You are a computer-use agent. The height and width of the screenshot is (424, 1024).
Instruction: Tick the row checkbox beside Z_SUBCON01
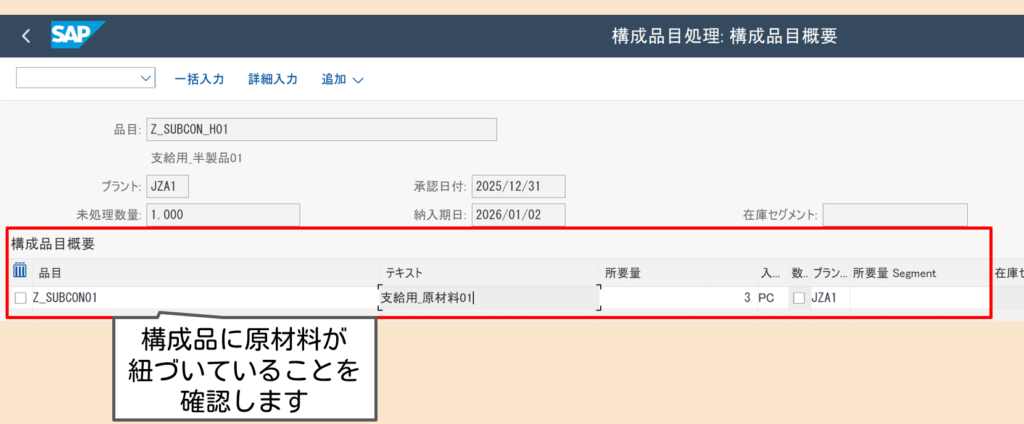[x=21, y=297]
